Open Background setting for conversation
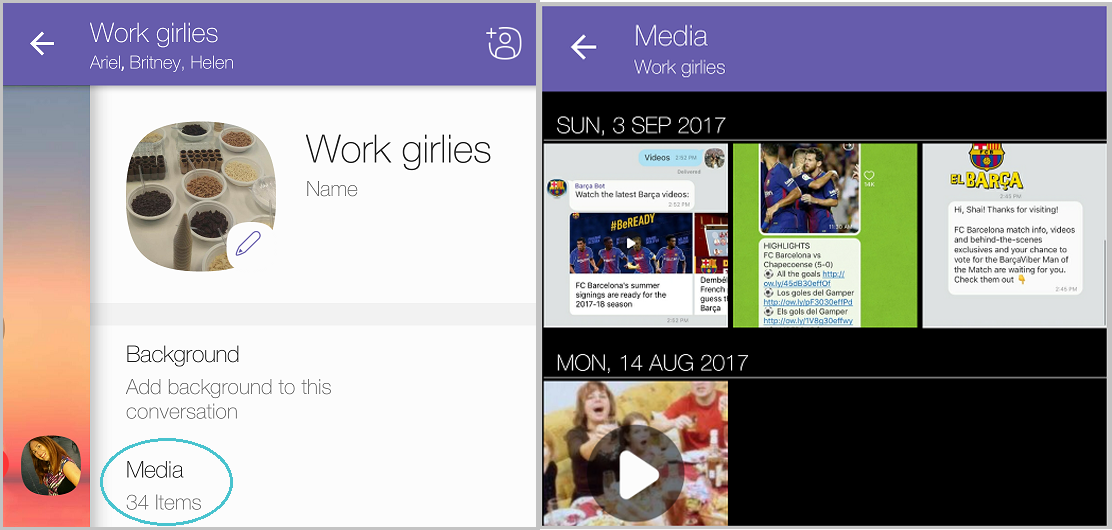Screen dimensions: 1112x530 228,382
